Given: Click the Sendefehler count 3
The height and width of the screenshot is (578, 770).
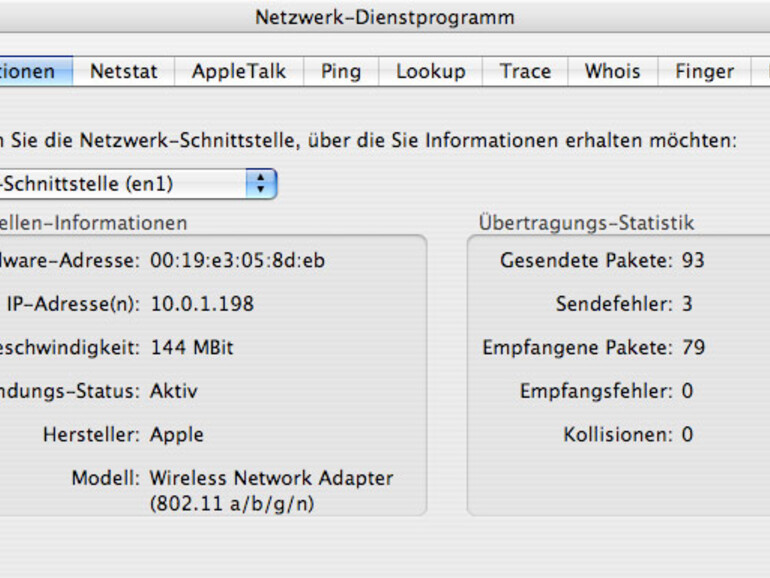Looking at the screenshot, I should tap(687, 304).
